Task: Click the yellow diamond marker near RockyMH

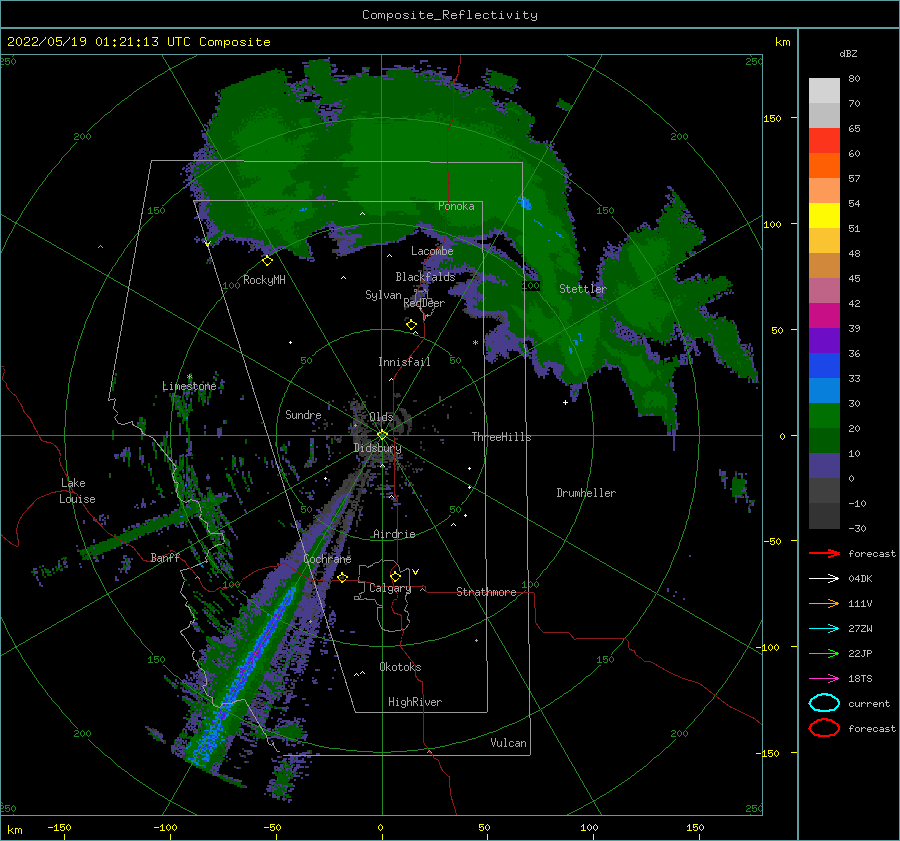Action: pos(267,261)
